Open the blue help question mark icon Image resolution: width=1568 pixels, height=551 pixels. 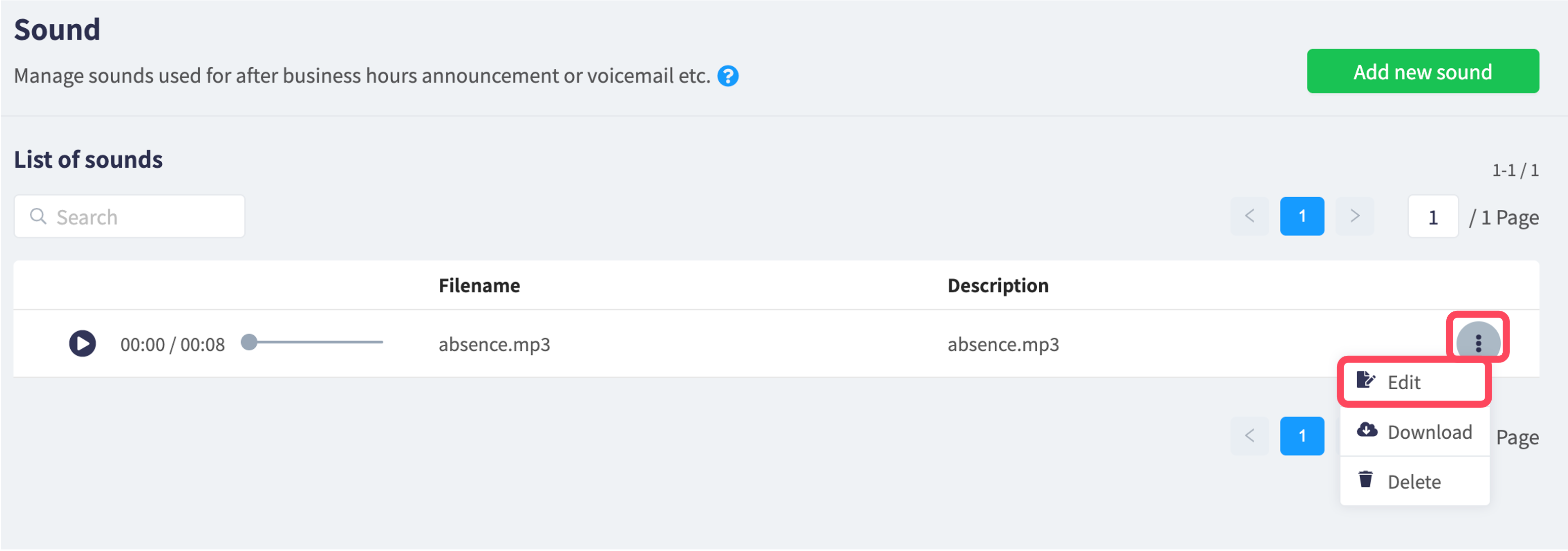tap(727, 76)
